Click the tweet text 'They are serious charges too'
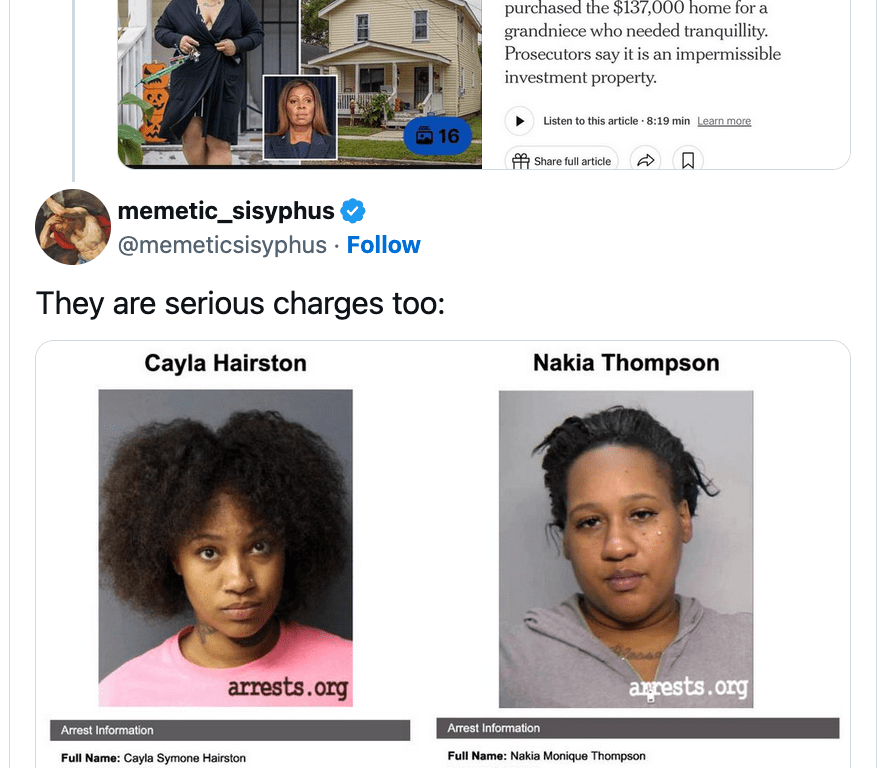 (240, 303)
